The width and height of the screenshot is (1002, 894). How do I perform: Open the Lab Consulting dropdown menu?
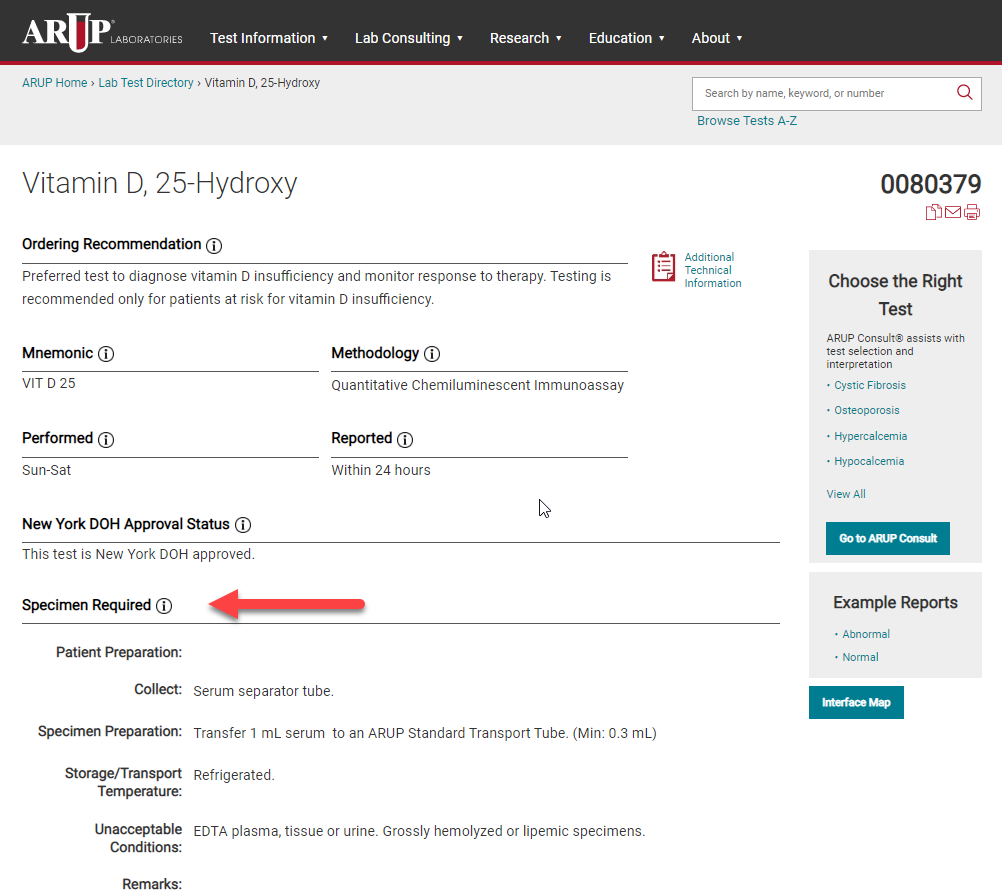click(408, 38)
